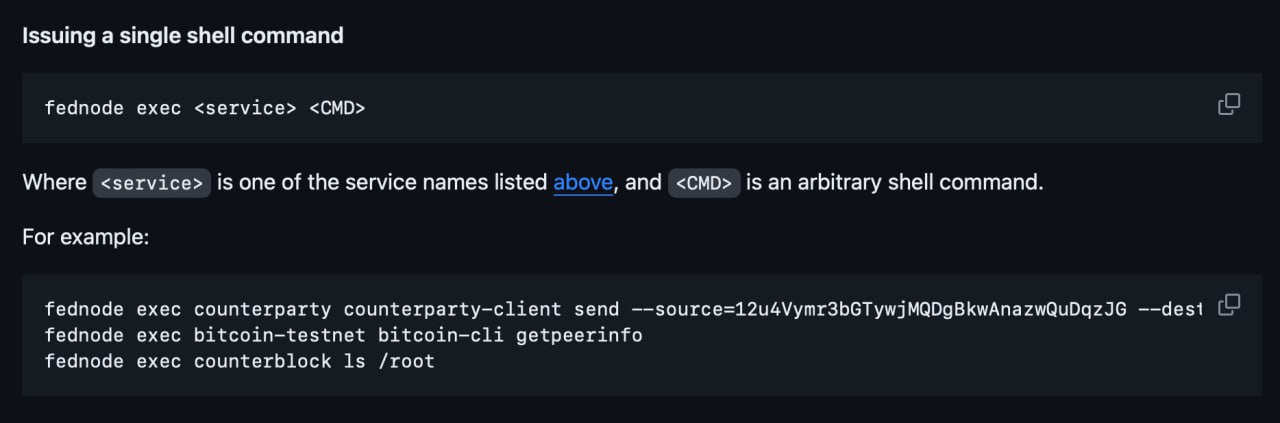Click the 'Issuing a single shell command' heading
The height and width of the screenshot is (423, 1280).
click(x=183, y=36)
